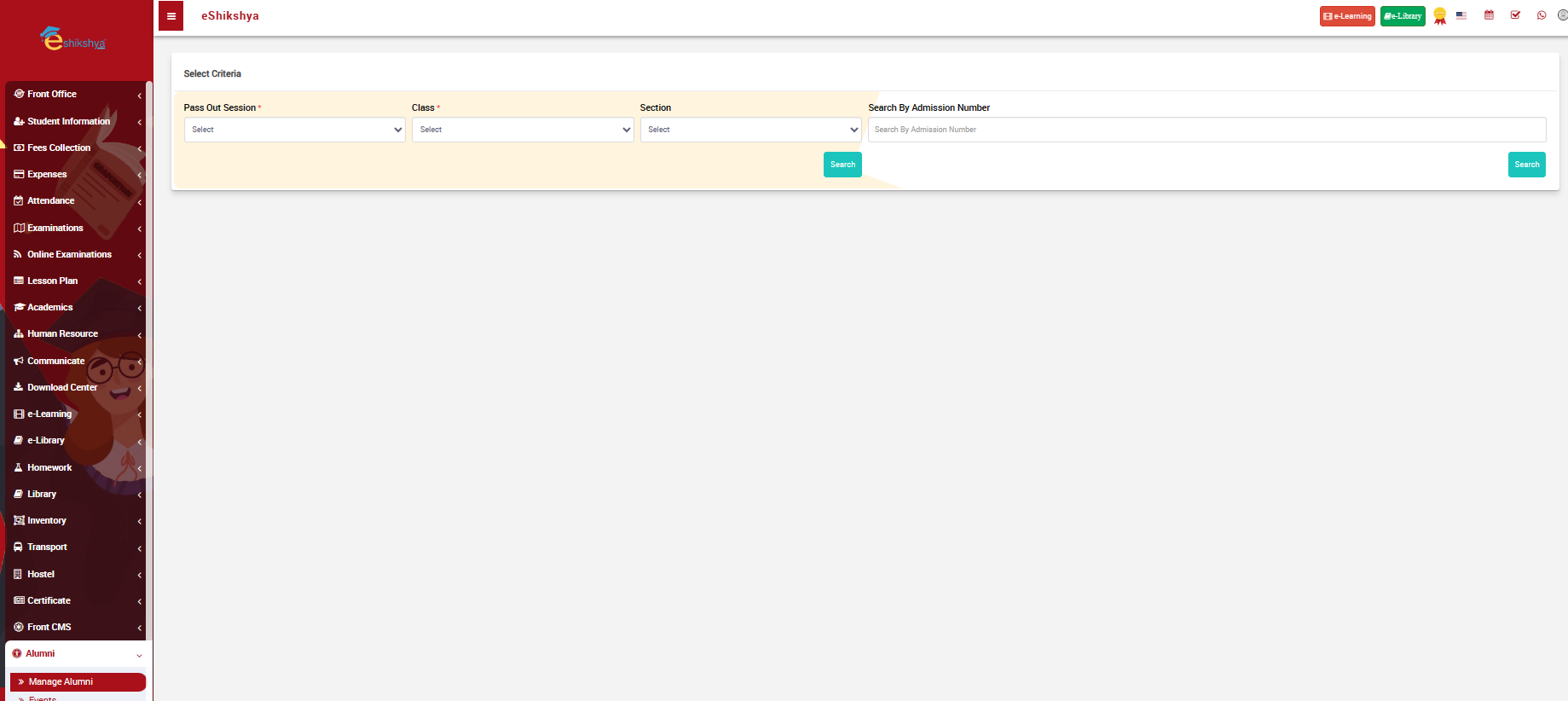
Task: Focus the Search By Admission Number field
Action: pyautogui.click(x=1206, y=130)
